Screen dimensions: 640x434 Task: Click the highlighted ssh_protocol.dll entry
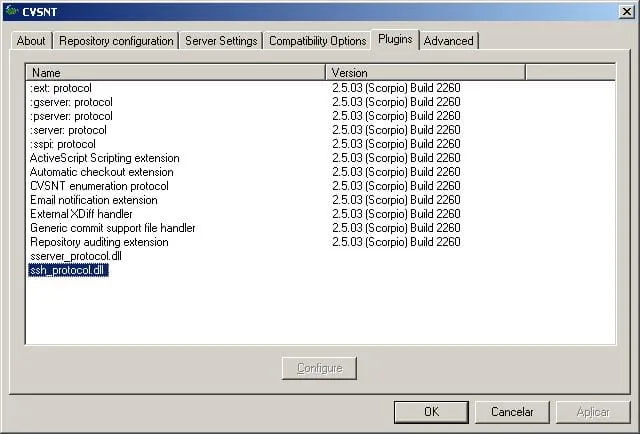click(68, 270)
